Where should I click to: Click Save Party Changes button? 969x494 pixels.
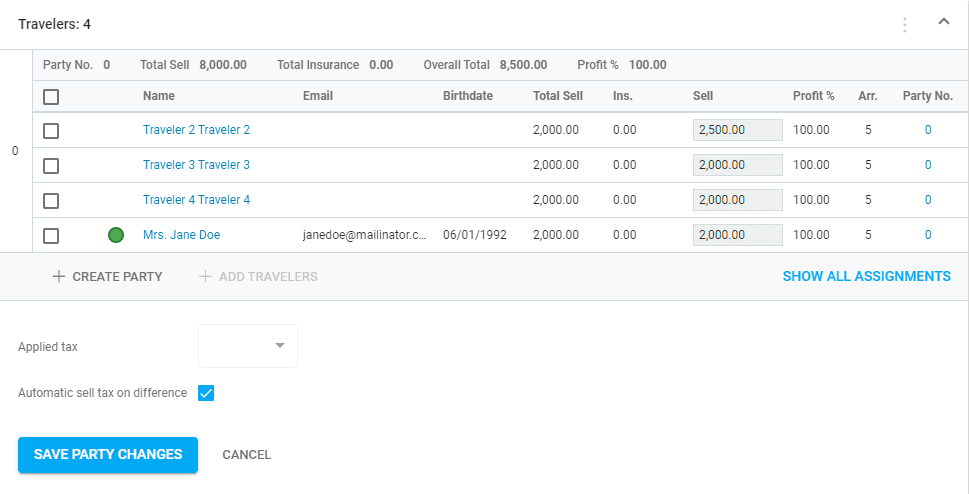pos(108,455)
